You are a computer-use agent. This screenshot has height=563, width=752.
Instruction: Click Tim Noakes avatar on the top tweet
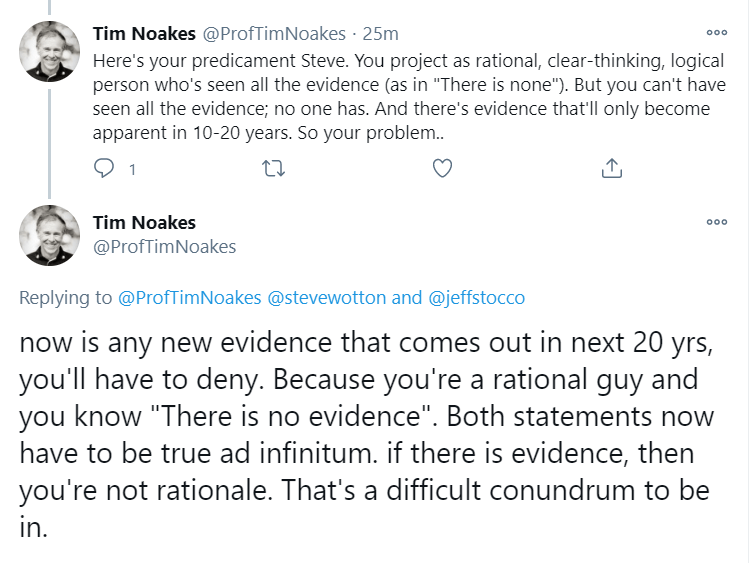50,52
